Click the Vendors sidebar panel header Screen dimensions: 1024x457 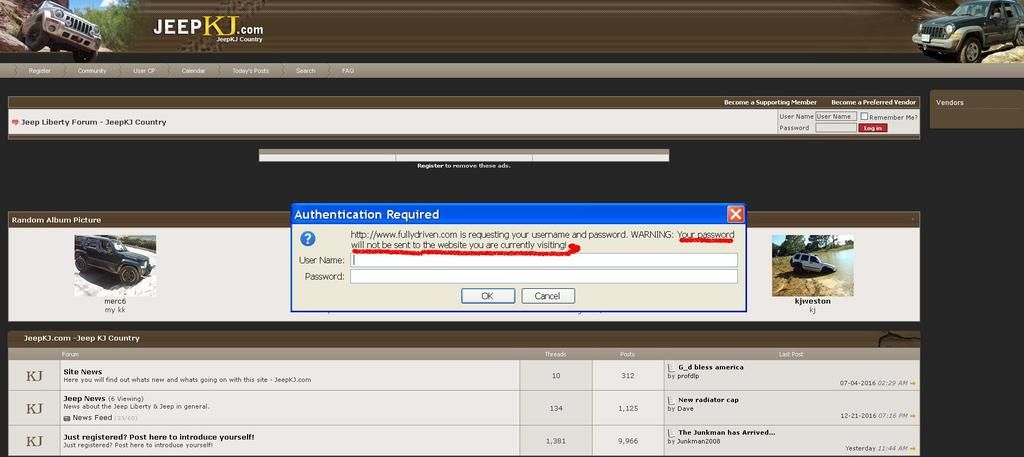pos(950,102)
